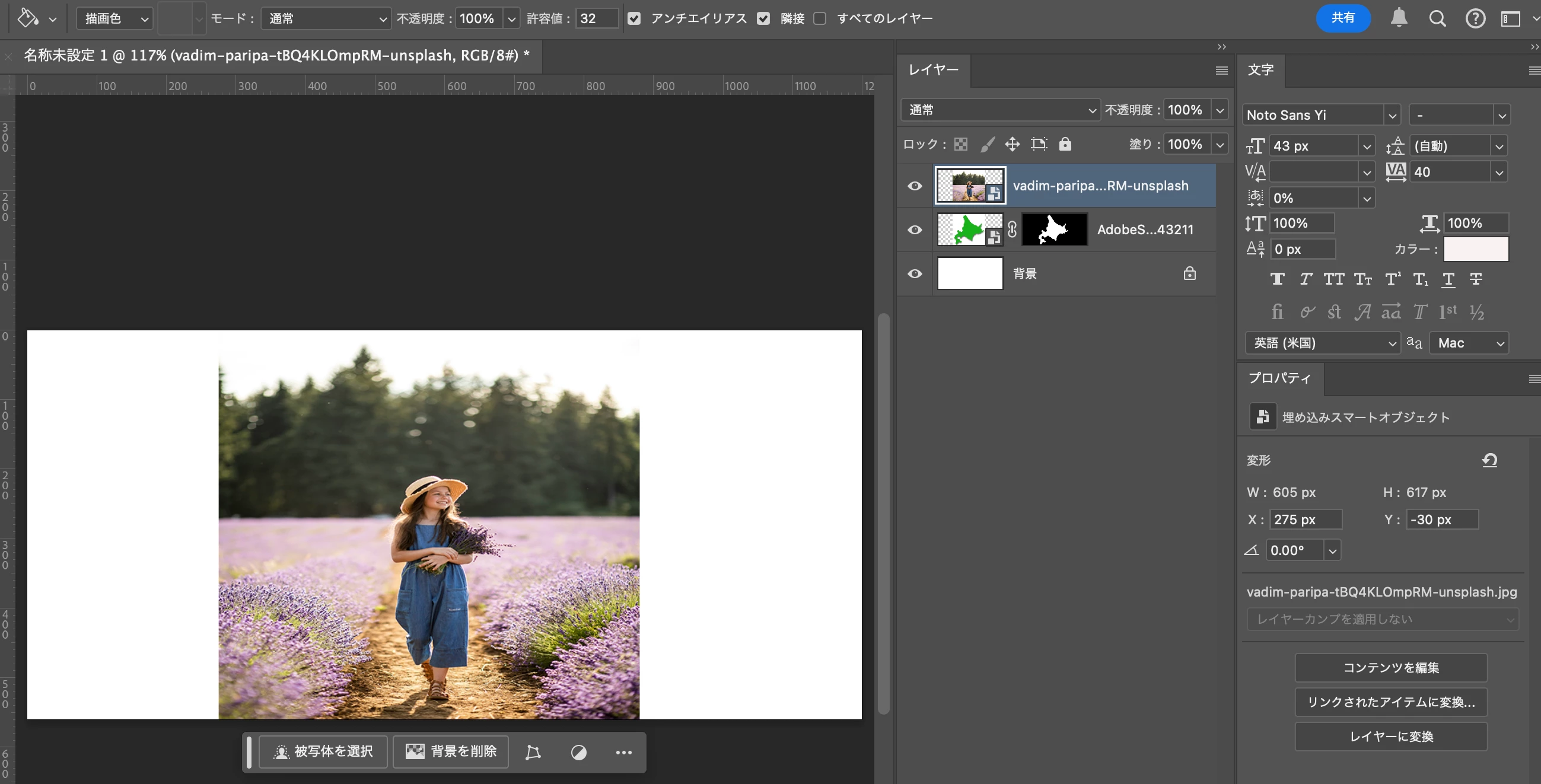Enable the すべてのレイヤー checkbox

820,18
